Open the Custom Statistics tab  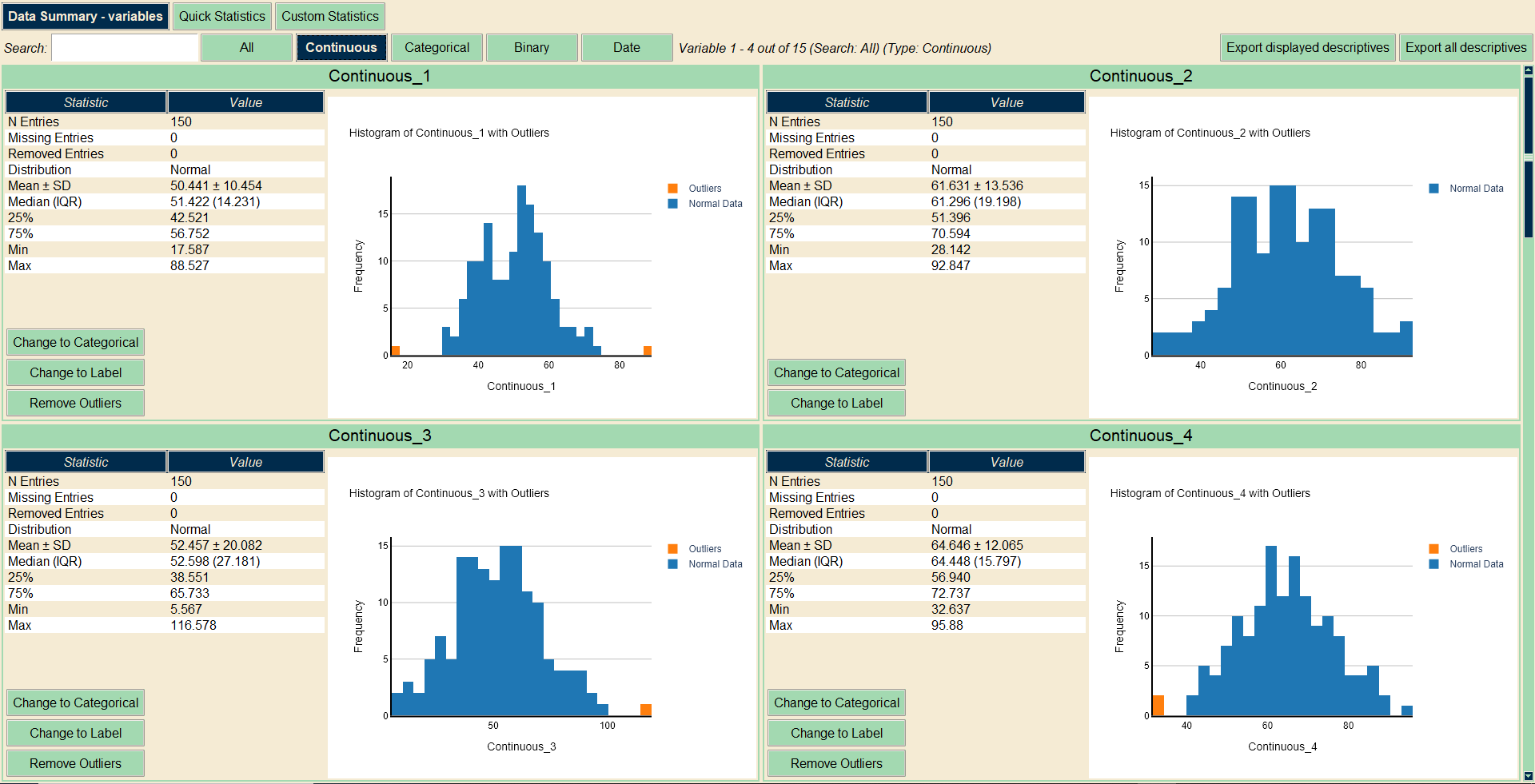click(329, 16)
